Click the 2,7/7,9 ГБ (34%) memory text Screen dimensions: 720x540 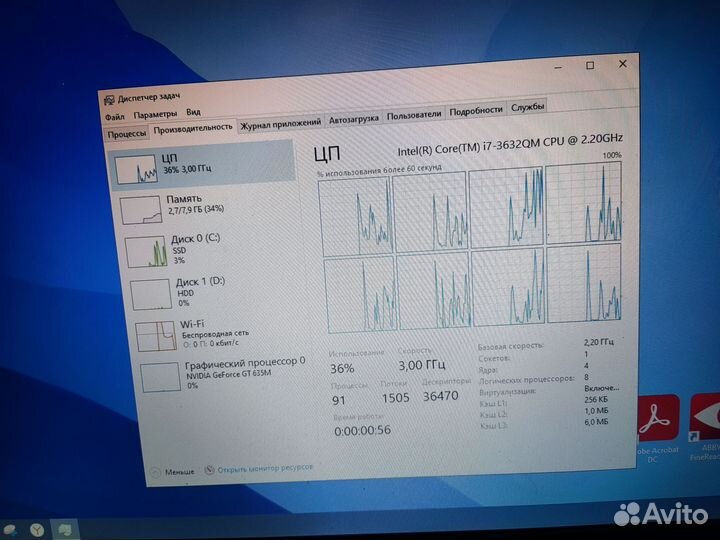coord(196,210)
